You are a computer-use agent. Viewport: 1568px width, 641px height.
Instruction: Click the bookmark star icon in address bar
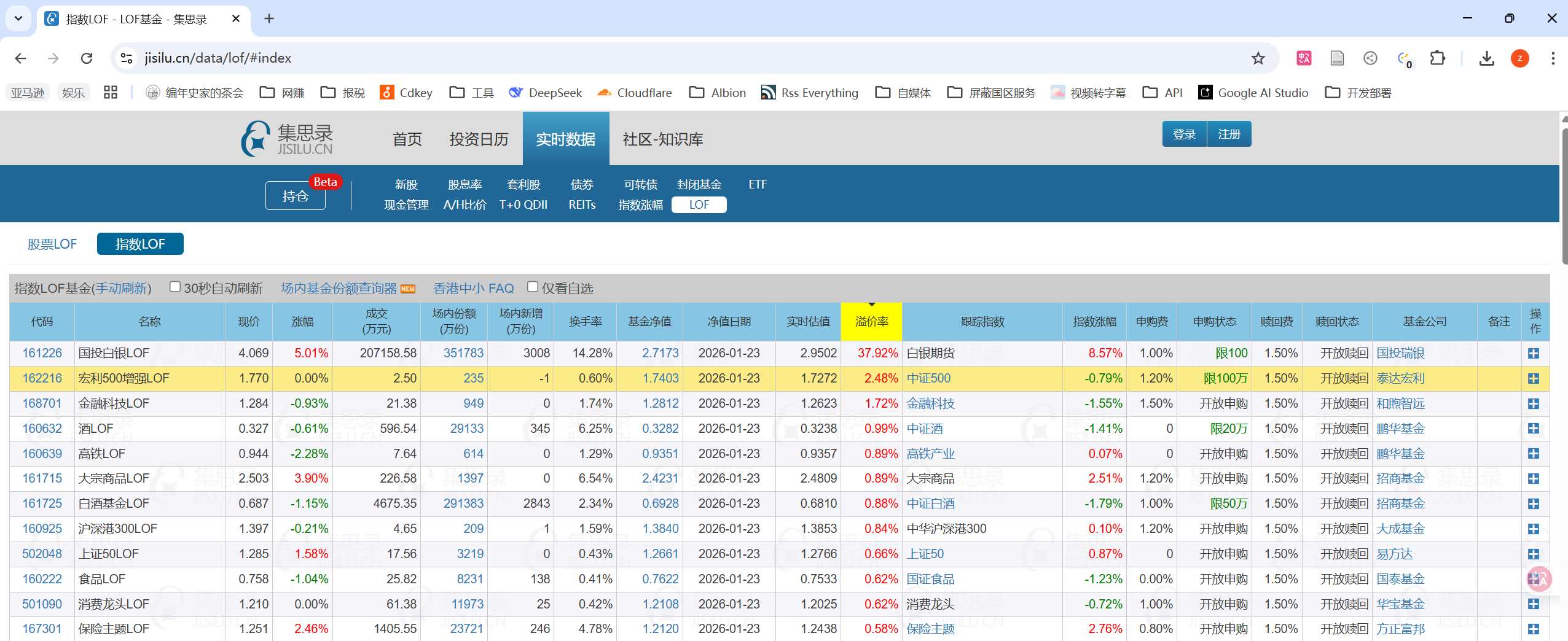[x=1258, y=58]
